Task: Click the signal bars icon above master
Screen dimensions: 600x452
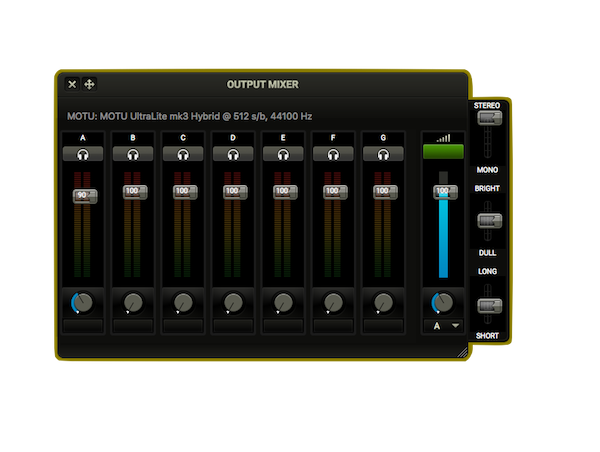Action: pos(443,138)
